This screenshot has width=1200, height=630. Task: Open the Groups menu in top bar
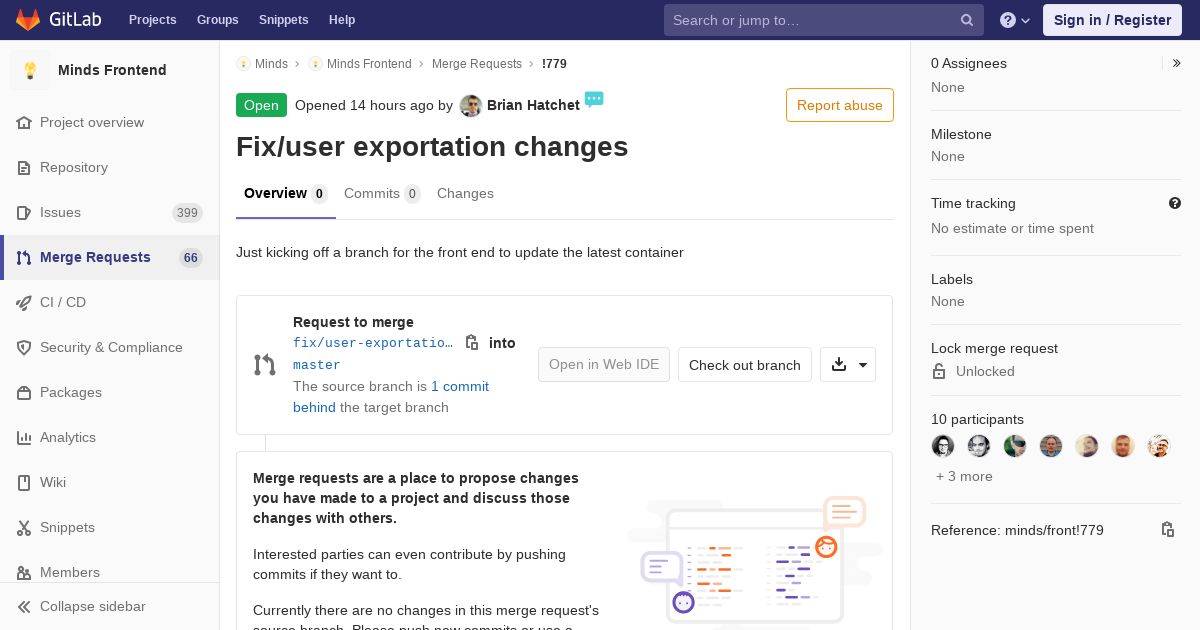tap(217, 20)
